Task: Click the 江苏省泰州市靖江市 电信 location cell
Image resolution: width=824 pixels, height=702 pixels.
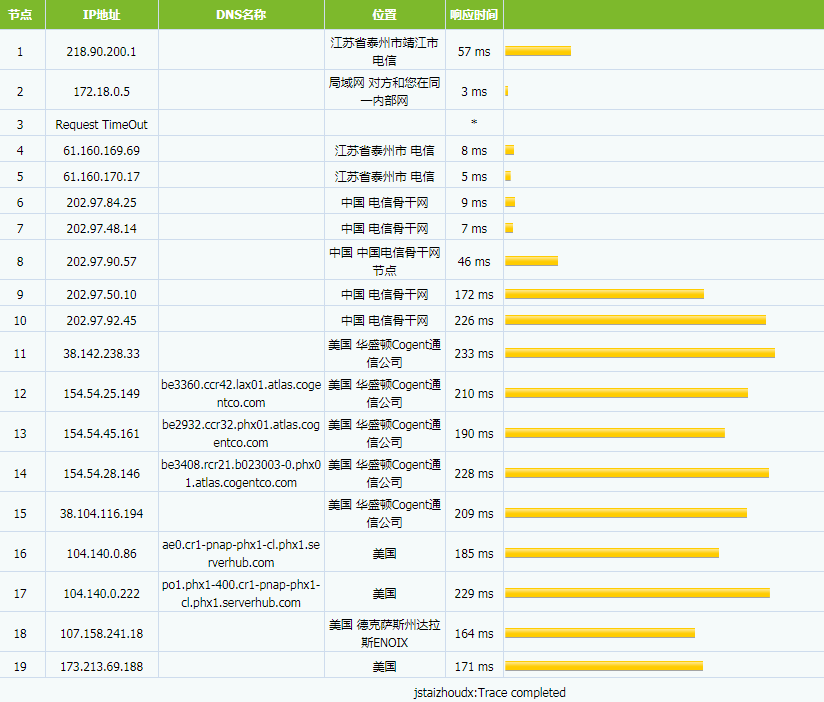Action: tap(384, 51)
